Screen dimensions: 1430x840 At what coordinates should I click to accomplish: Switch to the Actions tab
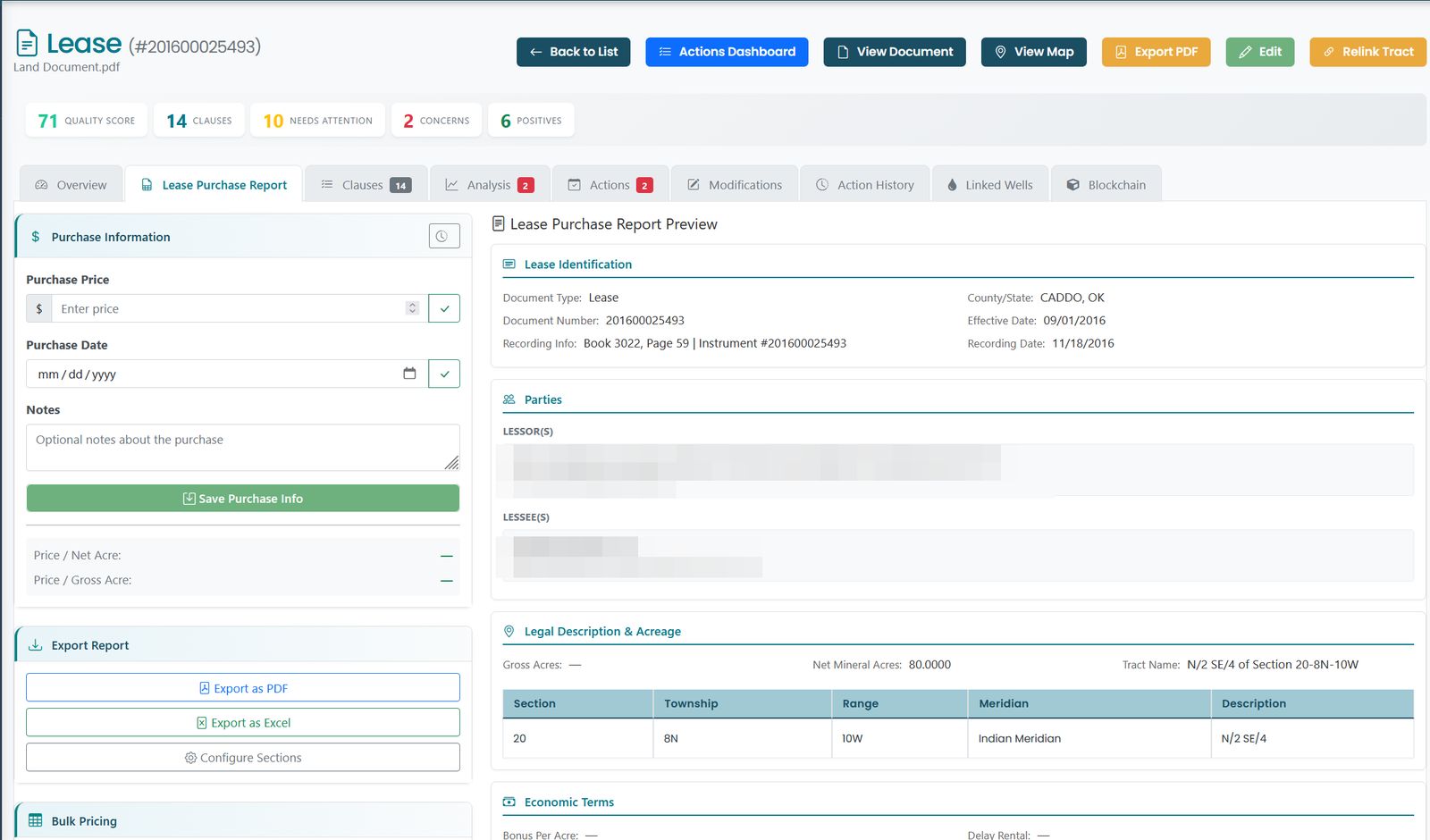(x=610, y=184)
